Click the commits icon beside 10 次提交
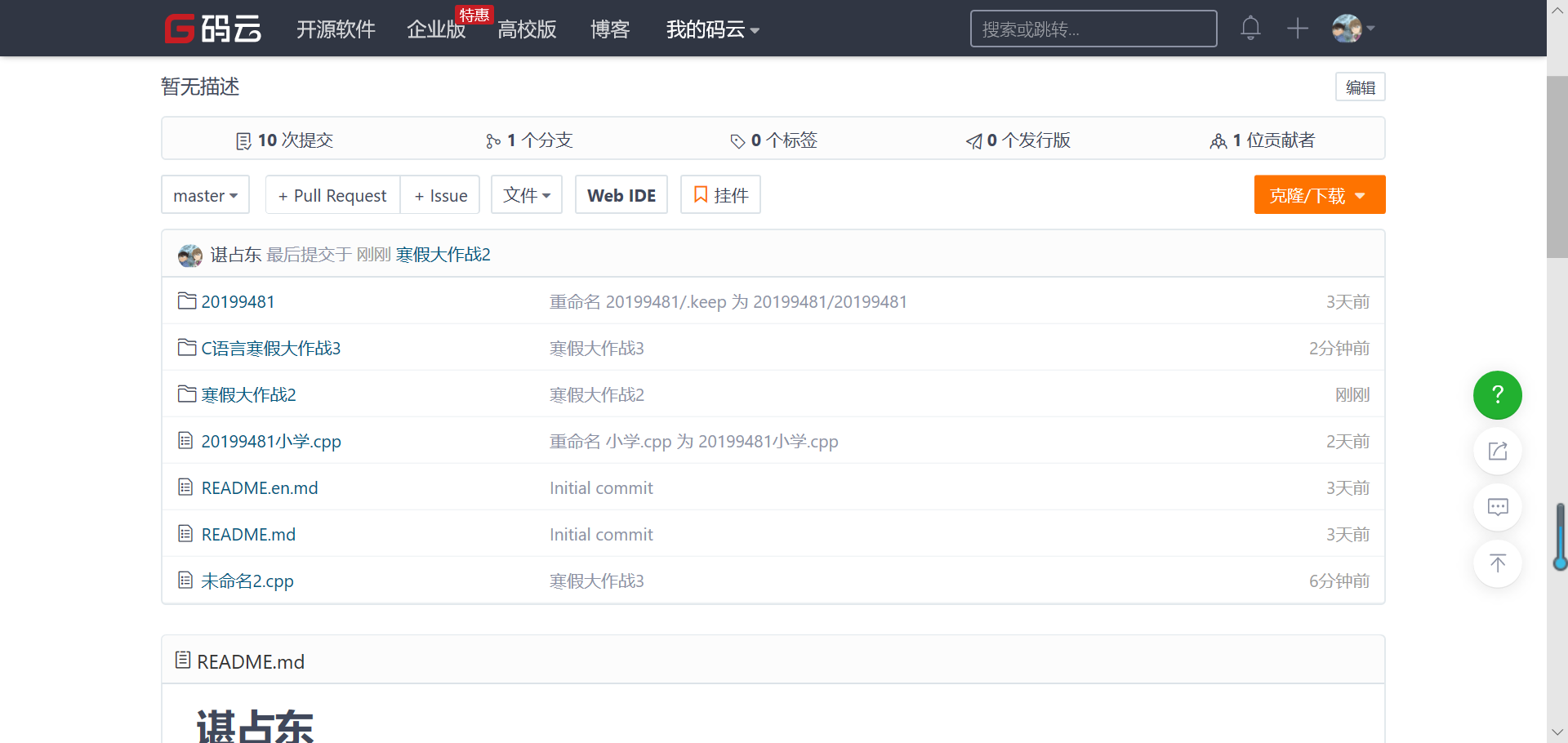1568x743 pixels. [x=243, y=141]
